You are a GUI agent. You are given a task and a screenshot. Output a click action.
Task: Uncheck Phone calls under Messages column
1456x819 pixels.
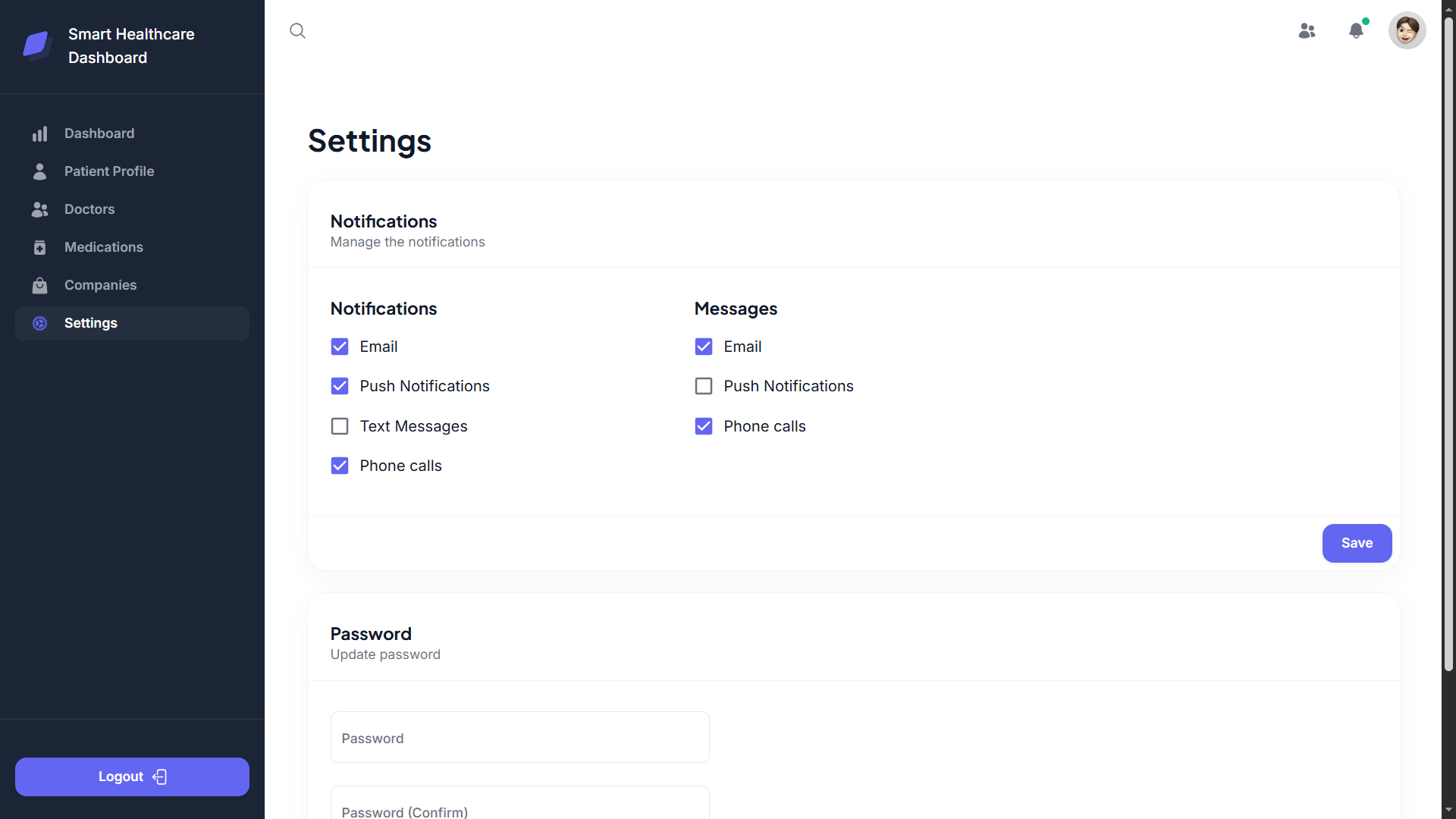pos(704,426)
